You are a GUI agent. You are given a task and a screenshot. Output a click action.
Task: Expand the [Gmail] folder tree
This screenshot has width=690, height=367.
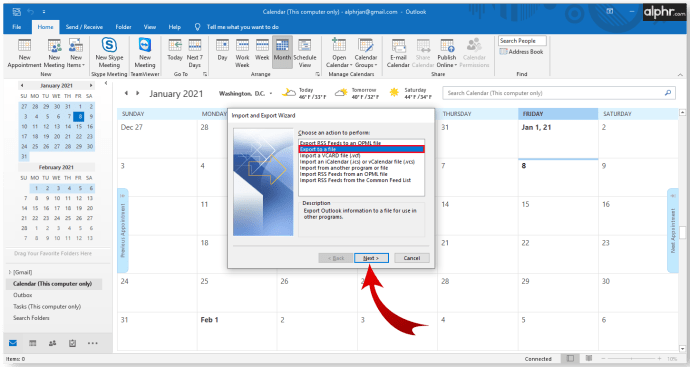coord(10,272)
